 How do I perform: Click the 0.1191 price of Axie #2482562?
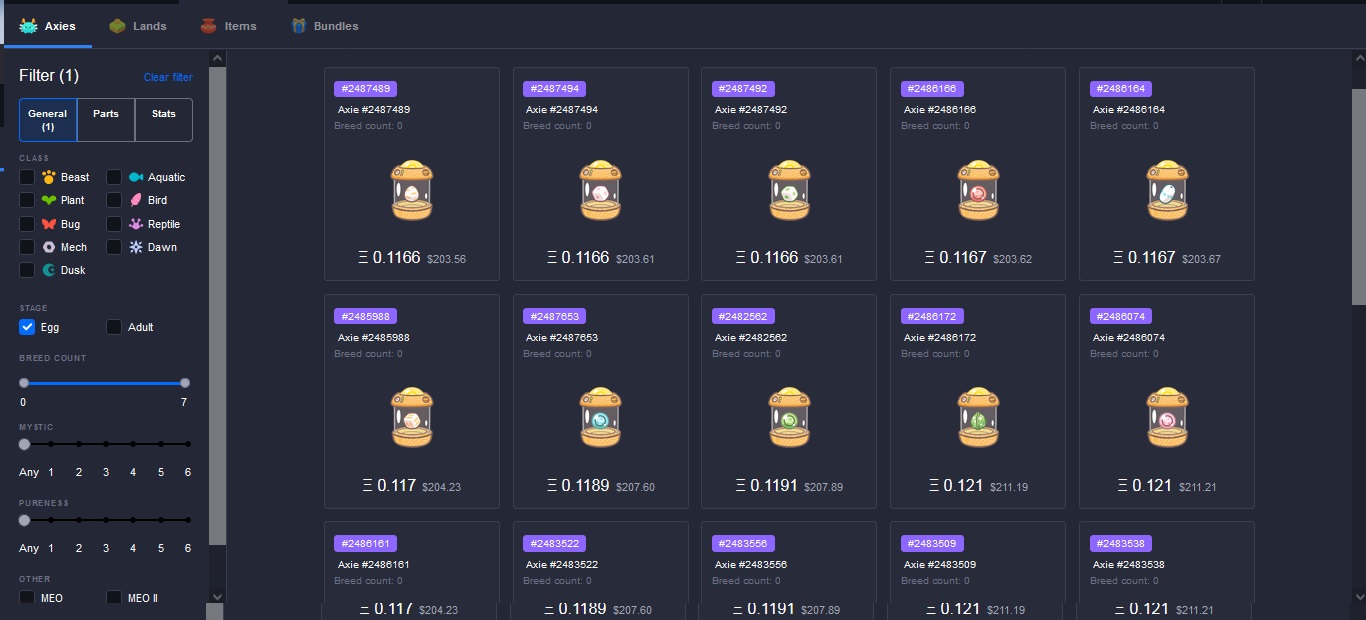pyautogui.click(x=766, y=485)
